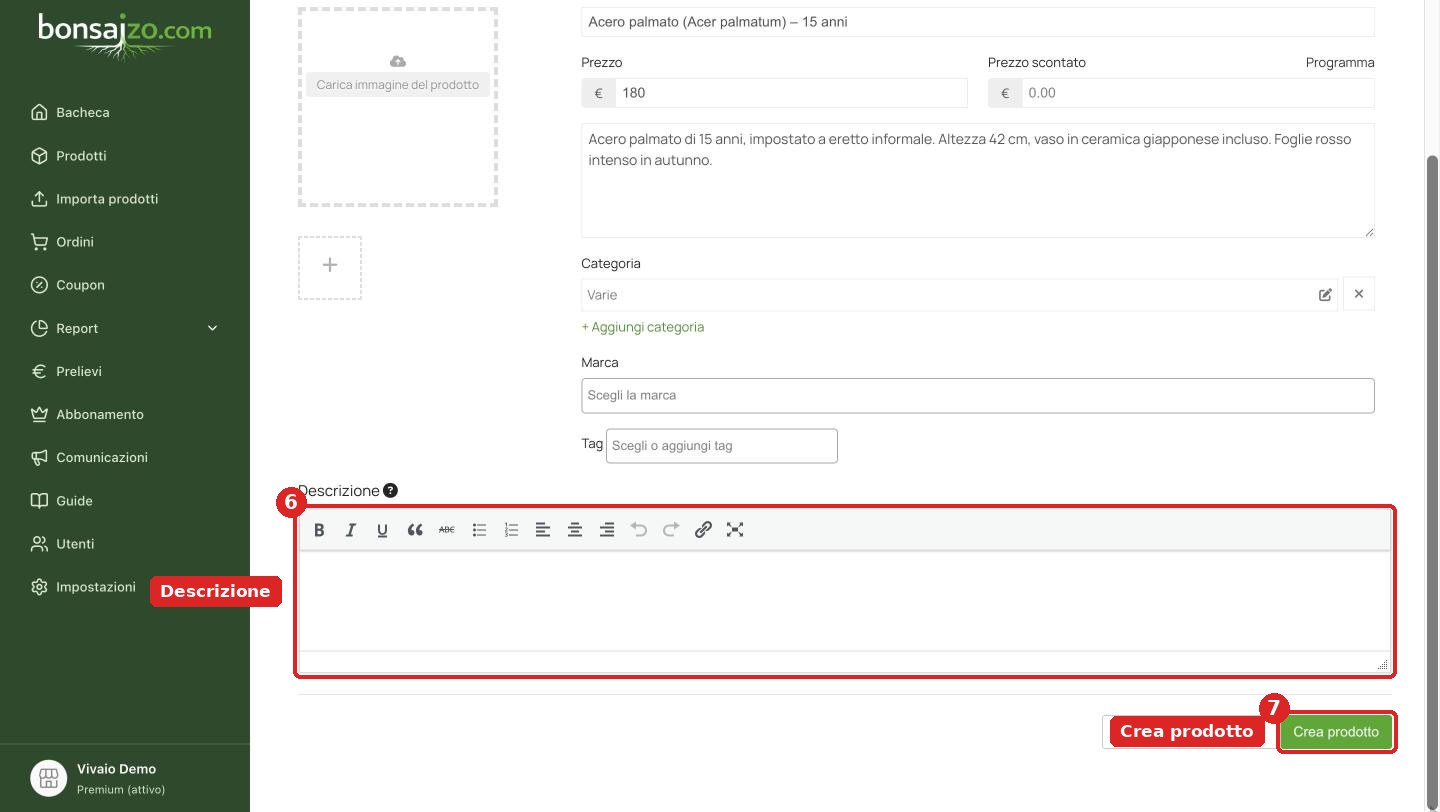This screenshot has height=812, width=1440.
Task: Open the Vivaio Demo account menu
Action: [x=125, y=778]
